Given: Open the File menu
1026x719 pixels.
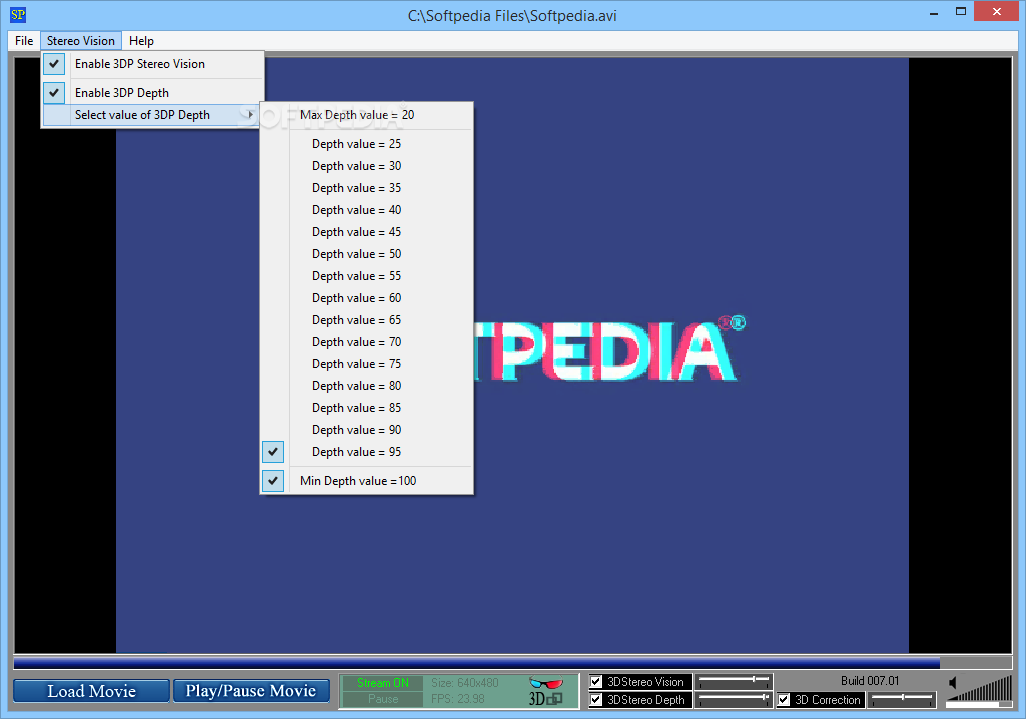Looking at the screenshot, I should tap(24, 41).
